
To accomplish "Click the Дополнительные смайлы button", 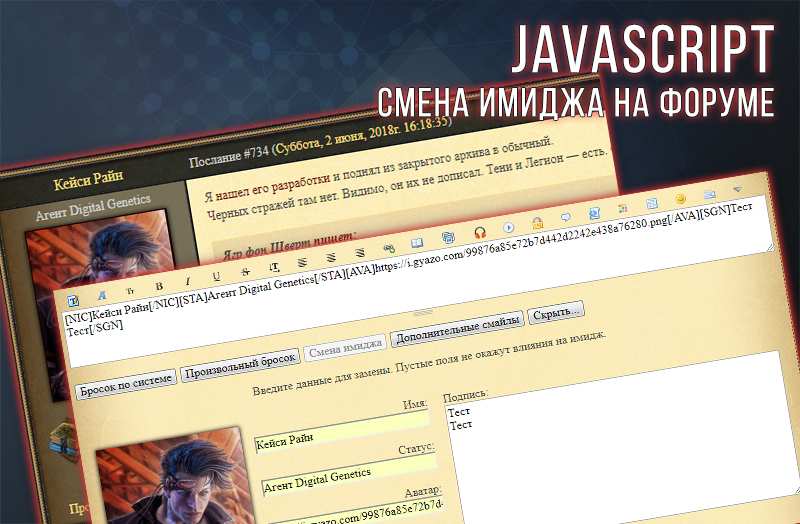I will [x=457, y=321].
